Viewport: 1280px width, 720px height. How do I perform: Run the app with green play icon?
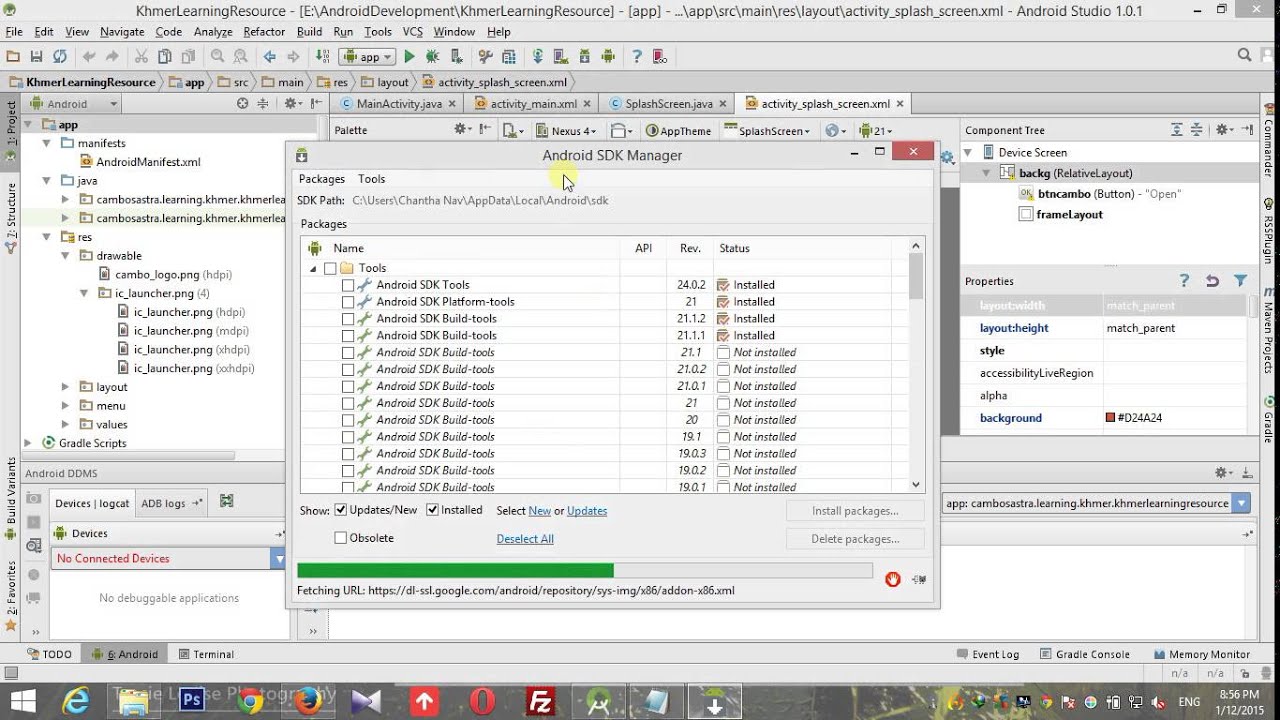coord(409,57)
